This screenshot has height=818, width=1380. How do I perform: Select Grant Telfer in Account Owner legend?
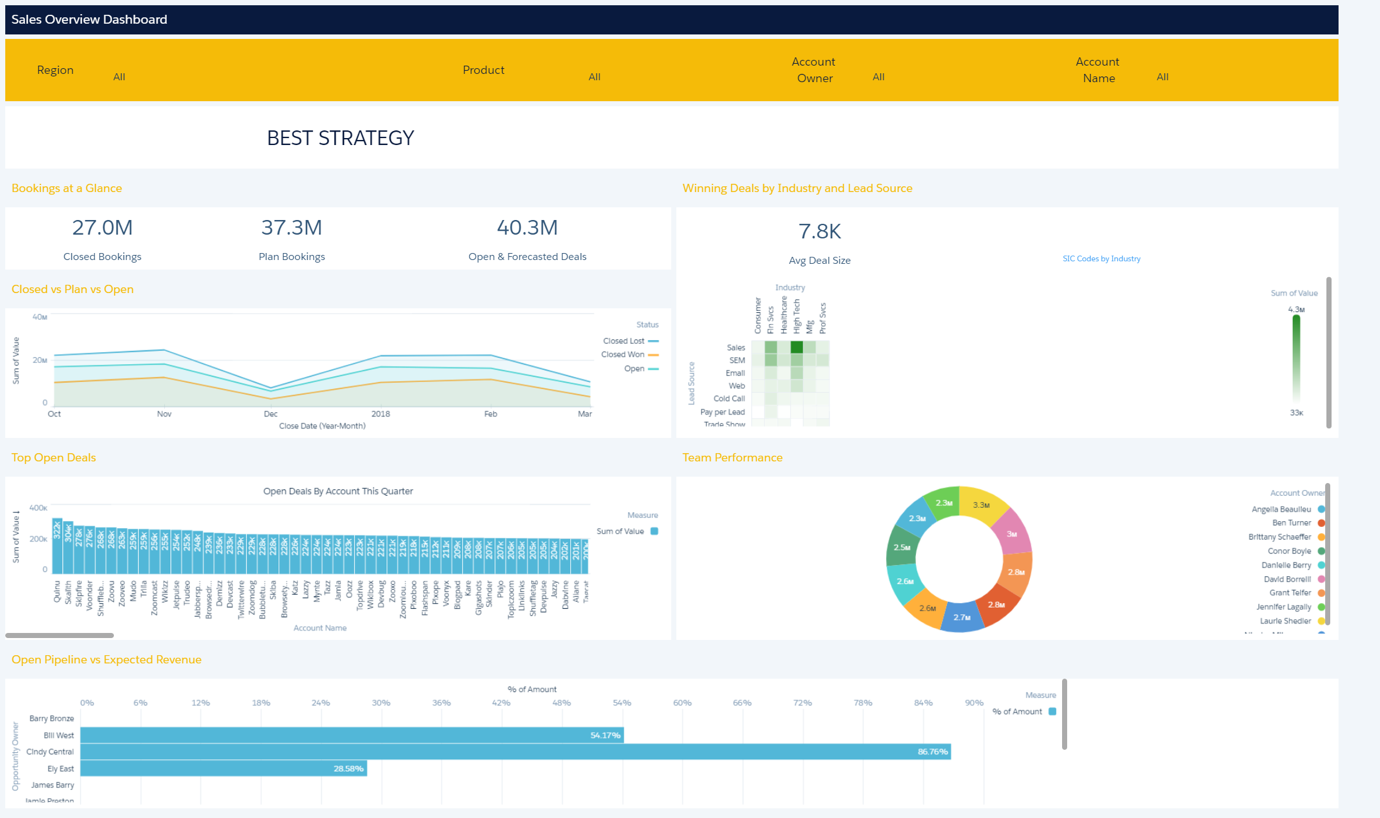coord(1297,593)
